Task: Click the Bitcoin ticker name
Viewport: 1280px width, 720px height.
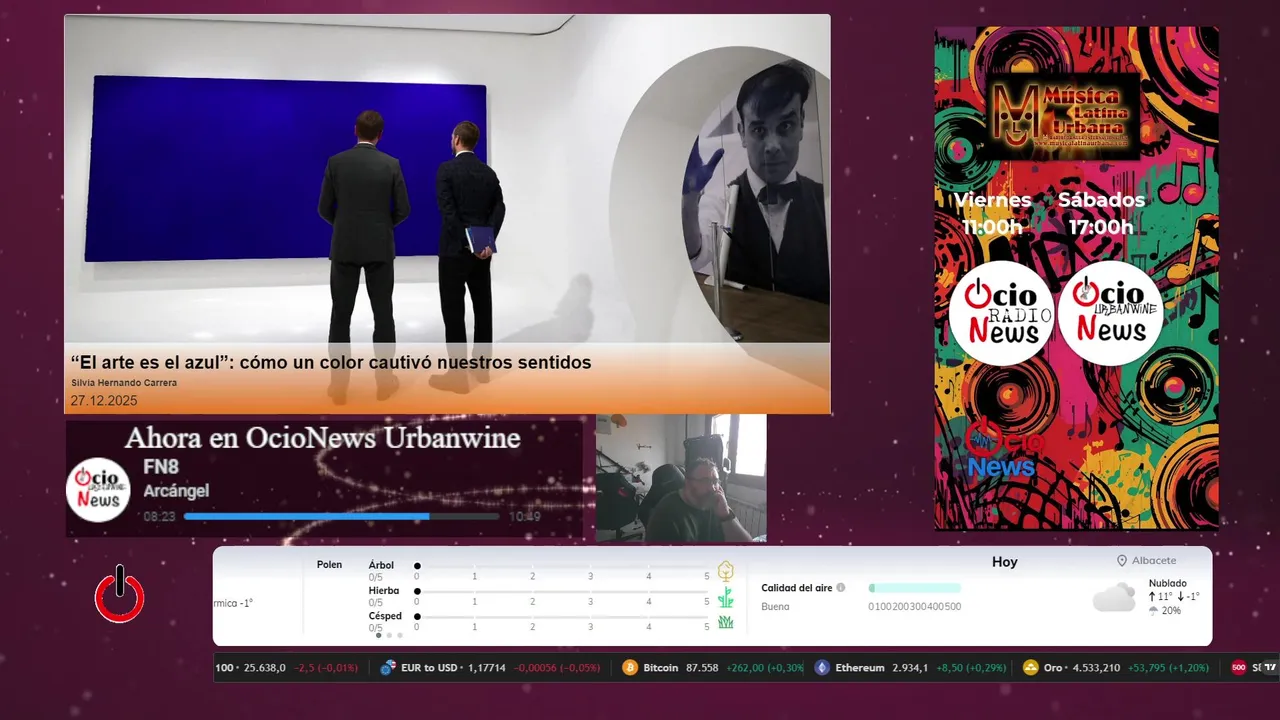Action: pos(660,668)
